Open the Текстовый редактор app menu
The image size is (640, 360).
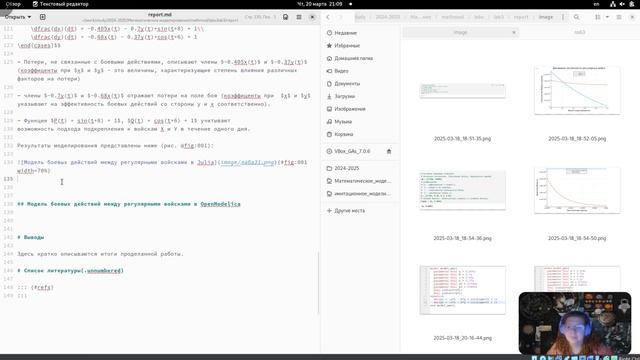tap(60, 4)
